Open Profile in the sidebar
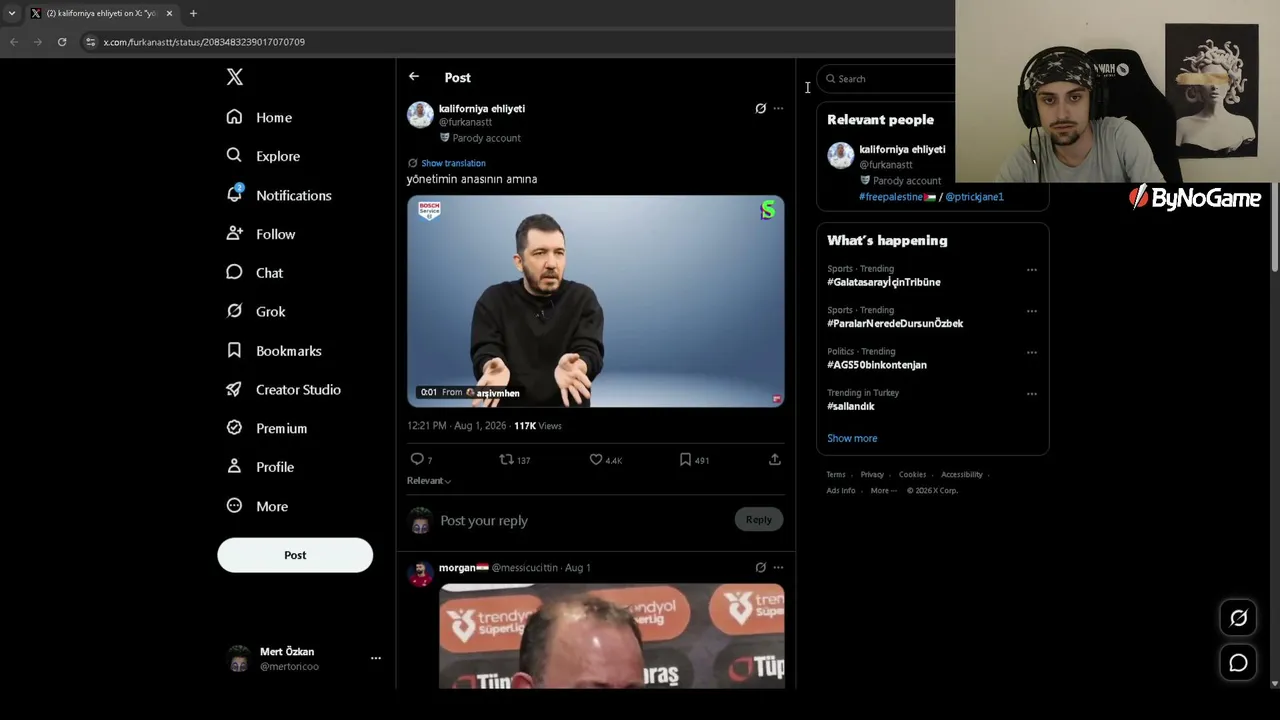This screenshot has width=1280, height=720. (x=275, y=467)
